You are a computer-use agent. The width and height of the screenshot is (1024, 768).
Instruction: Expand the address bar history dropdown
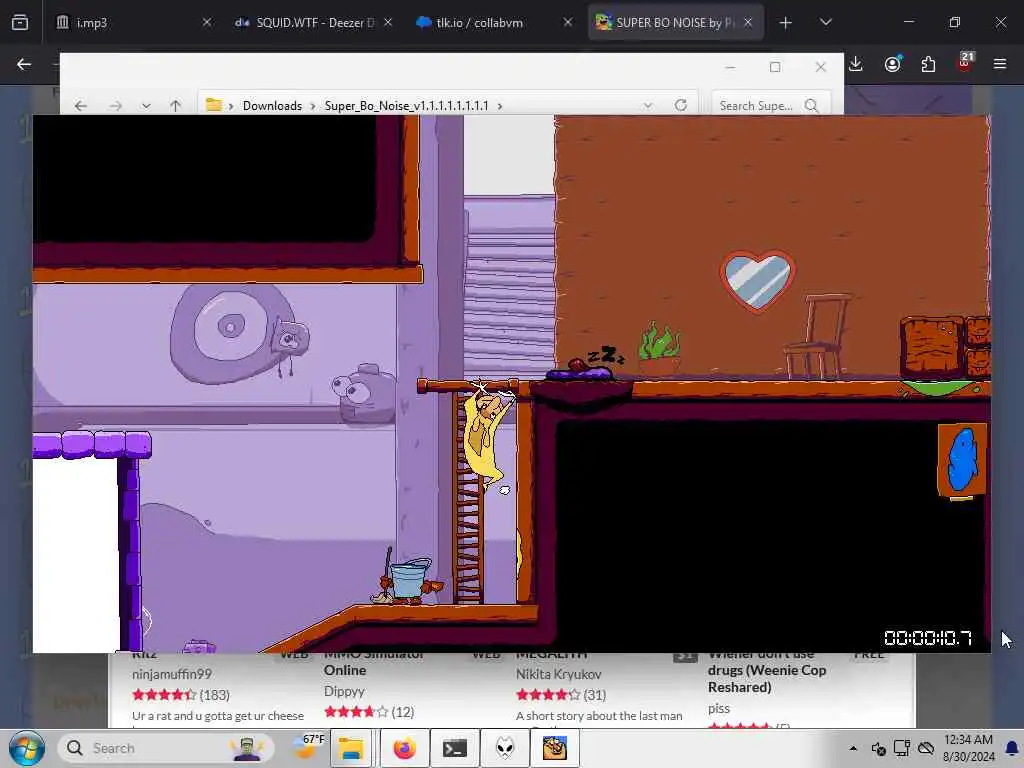click(x=647, y=106)
